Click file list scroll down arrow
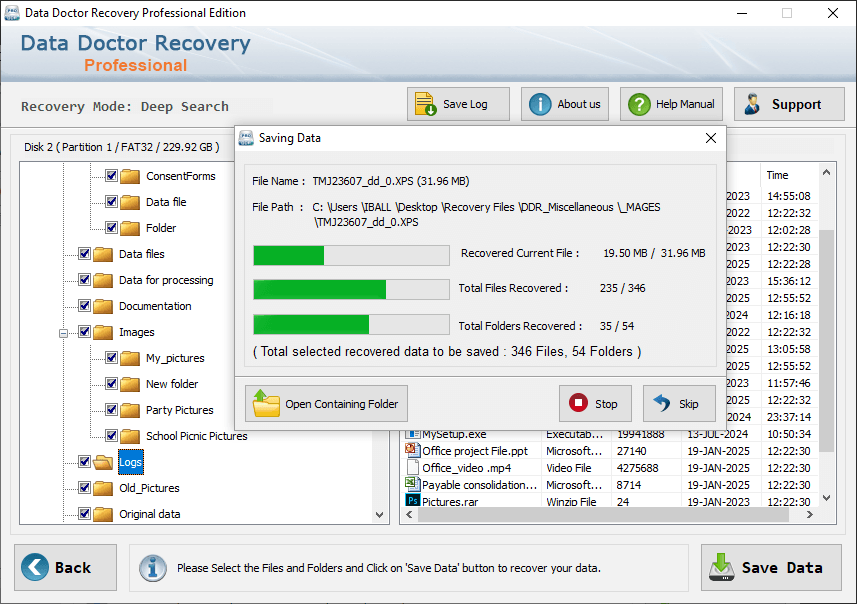Viewport: 857px width, 604px height. tap(826, 498)
